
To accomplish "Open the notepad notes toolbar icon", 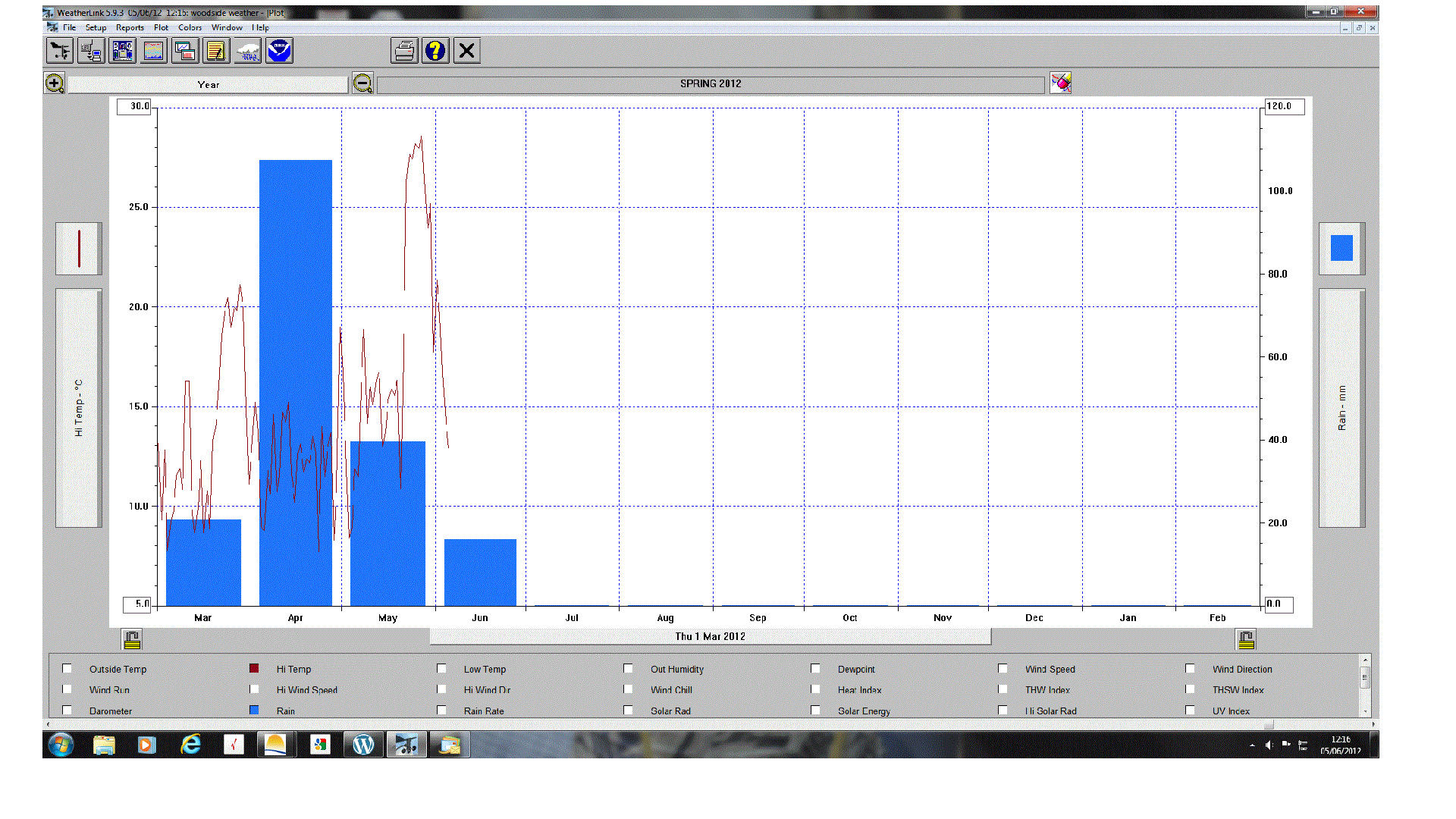I will (216, 52).
